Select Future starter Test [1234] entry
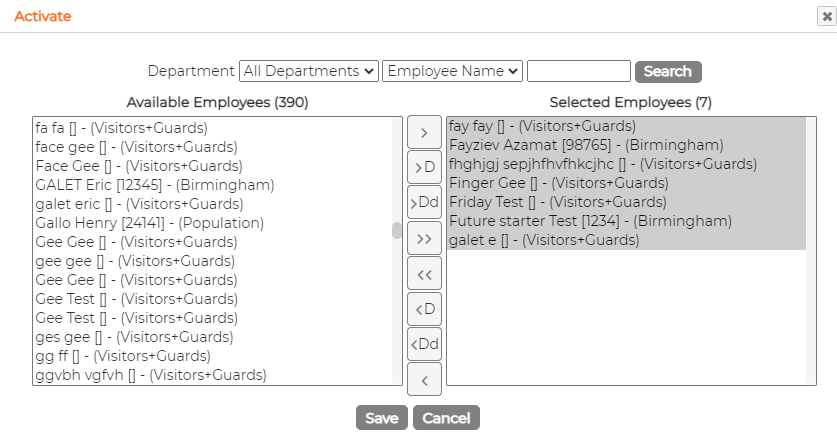The height and width of the screenshot is (442, 837). pyautogui.click(x=590, y=221)
